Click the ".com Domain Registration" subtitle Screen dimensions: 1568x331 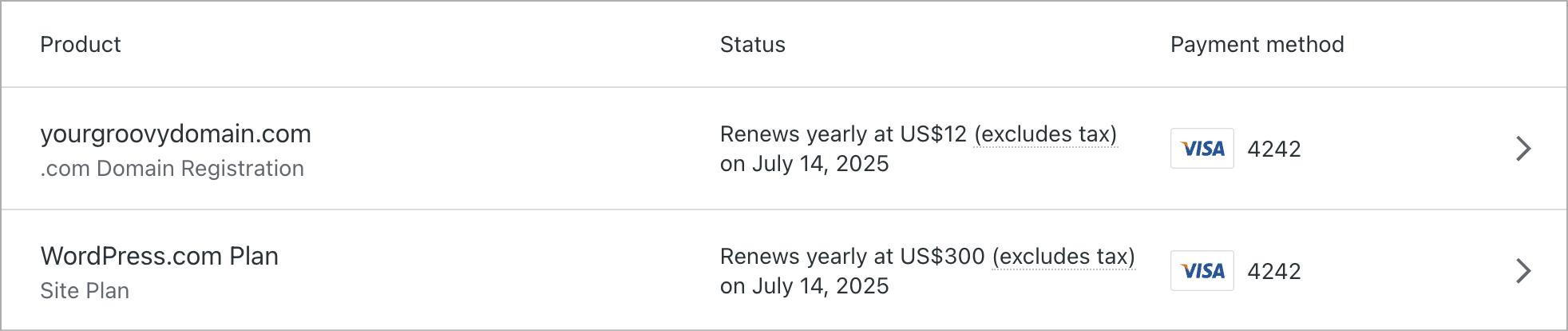[172, 169]
